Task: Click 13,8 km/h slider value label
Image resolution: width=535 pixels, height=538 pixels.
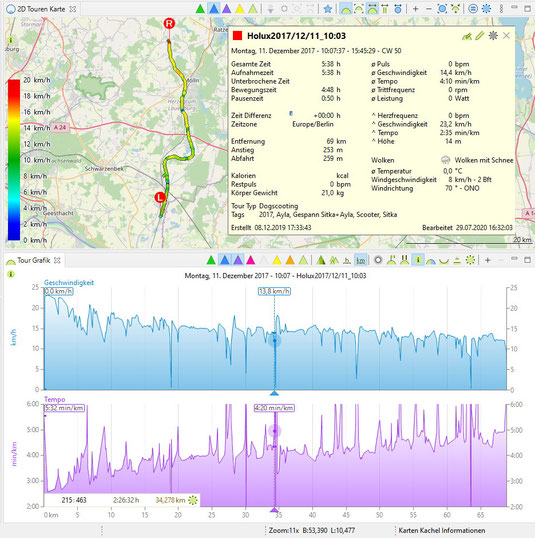Action: (x=274, y=291)
